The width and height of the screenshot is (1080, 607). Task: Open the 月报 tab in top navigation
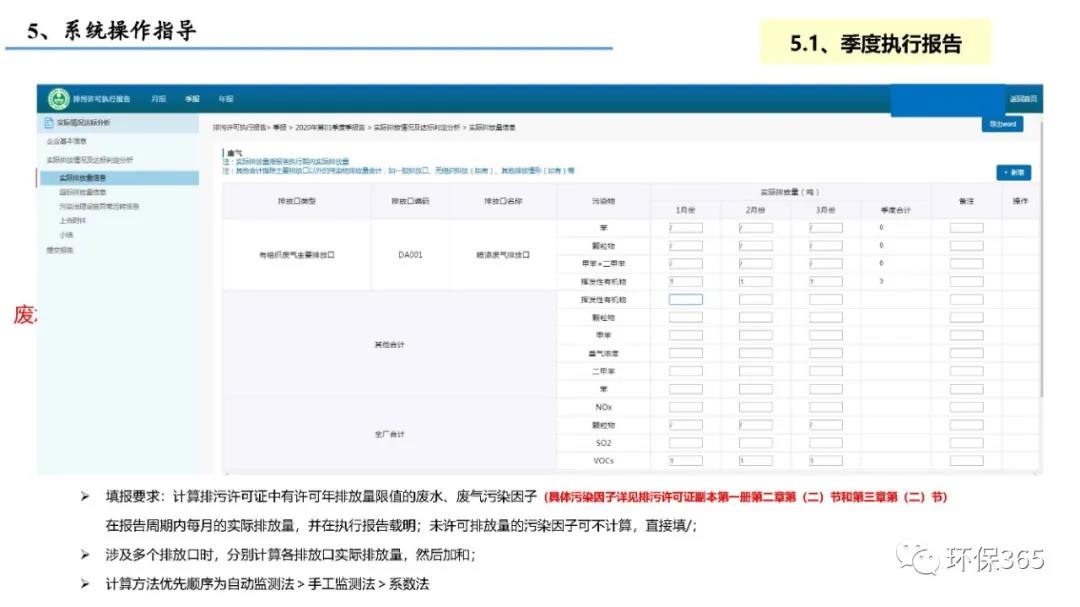[158, 99]
